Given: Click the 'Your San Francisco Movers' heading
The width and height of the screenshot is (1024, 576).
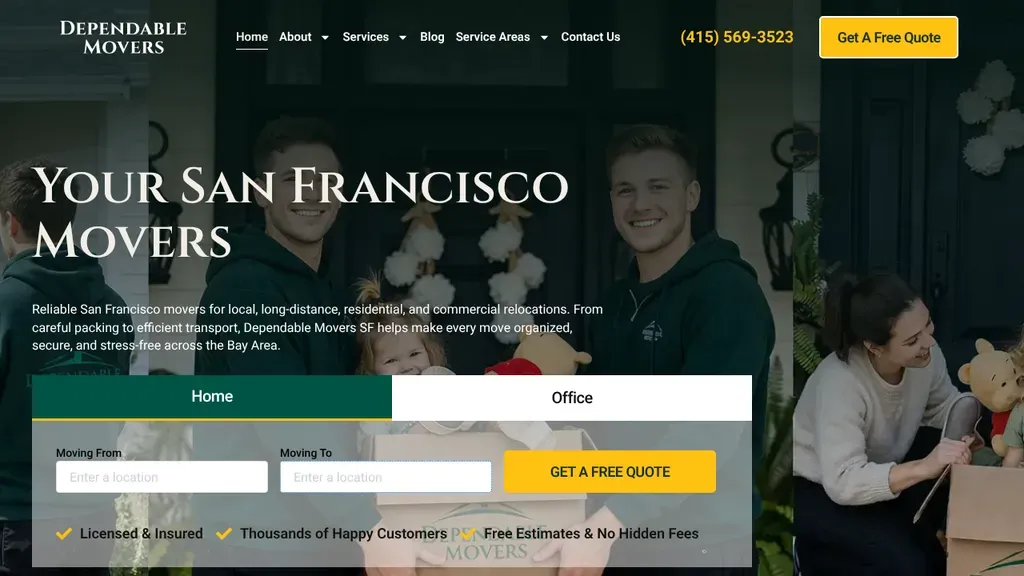Looking at the screenshot, I should 300,213.
